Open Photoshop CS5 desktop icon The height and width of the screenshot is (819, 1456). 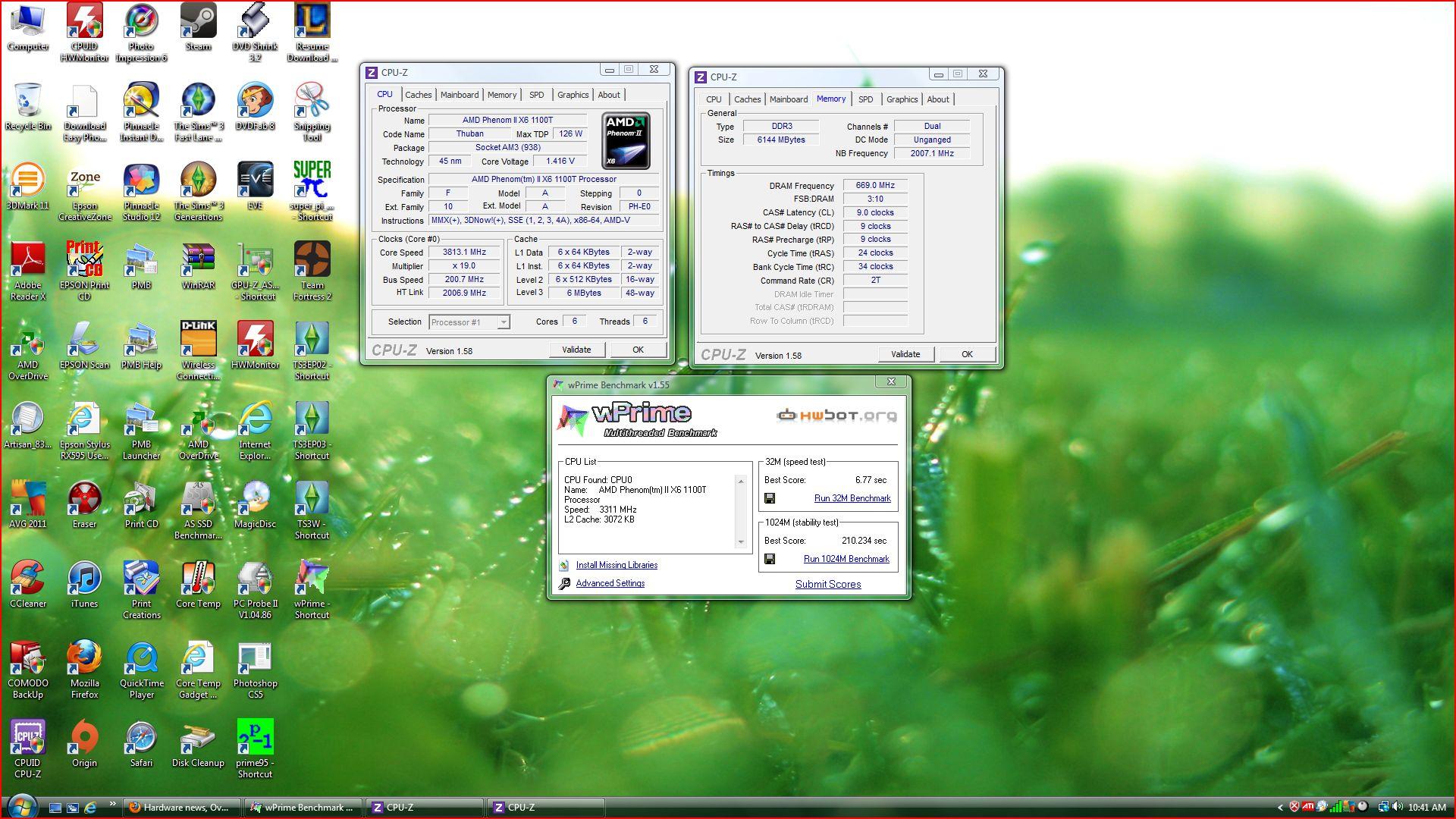tap(255, 669)
